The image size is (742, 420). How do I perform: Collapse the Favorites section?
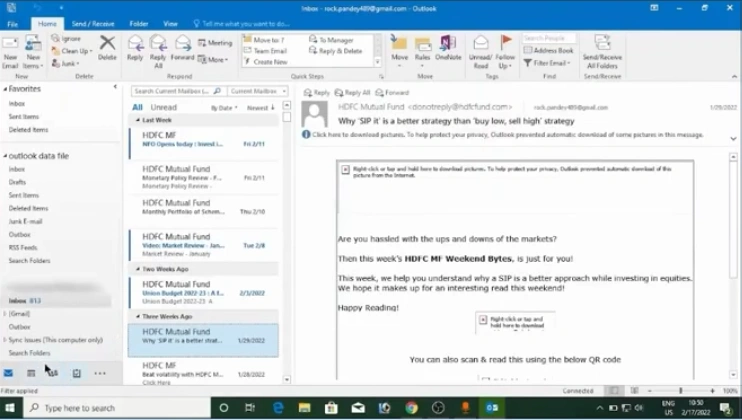click(5, 89)
